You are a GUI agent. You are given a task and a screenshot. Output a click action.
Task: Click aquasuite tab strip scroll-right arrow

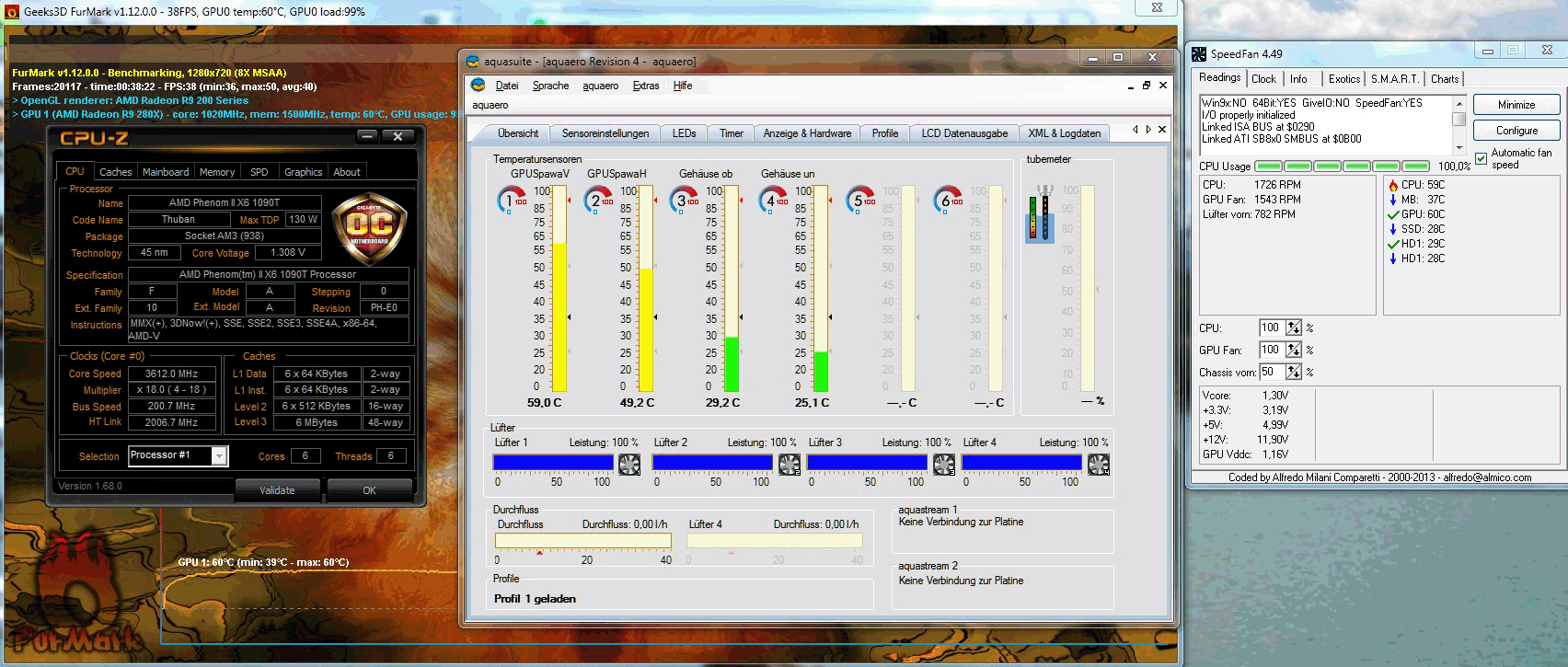pos(1148,130)
